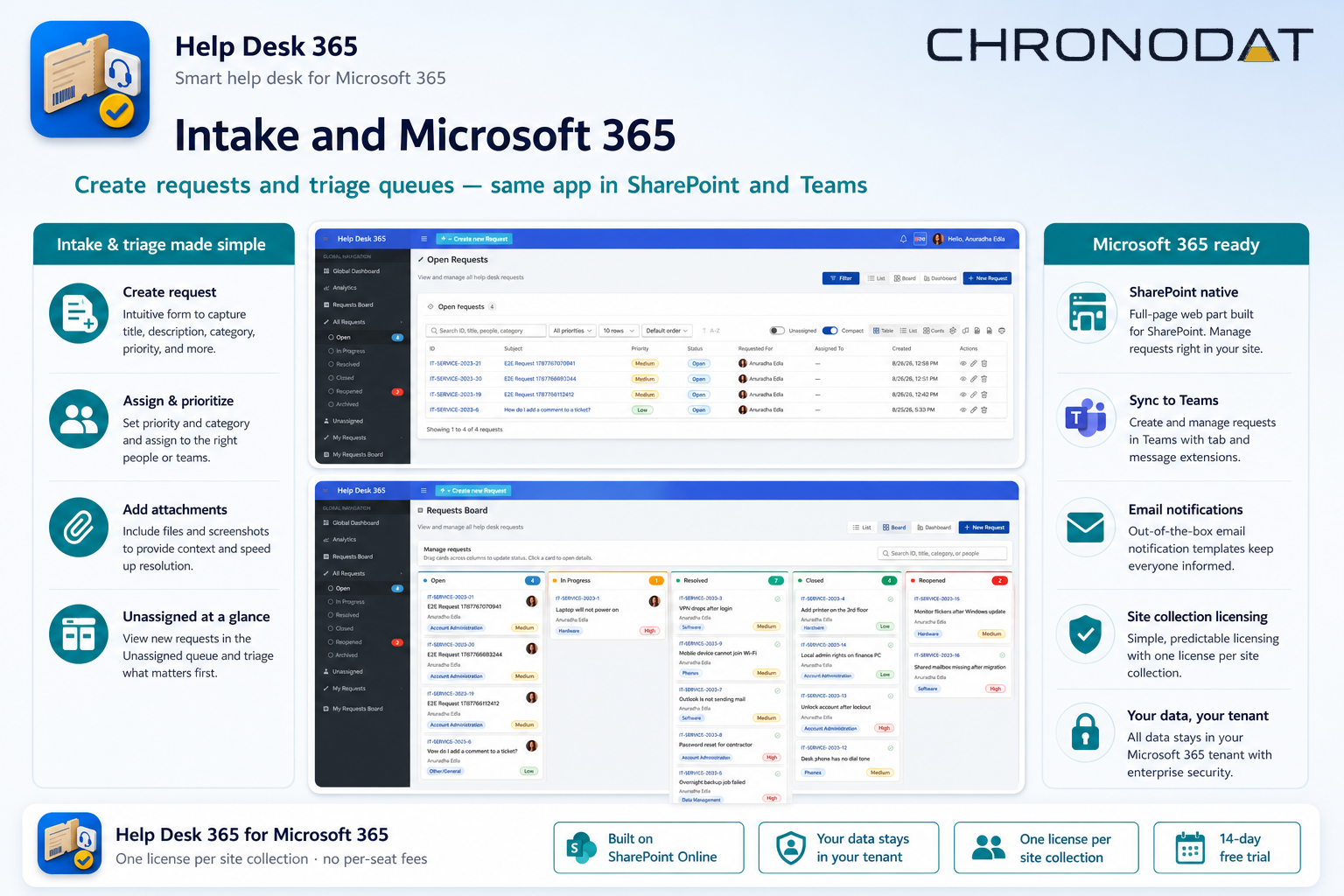
Task: Open Global Dashboard in Requests Board sidebar
Action: 356,523
